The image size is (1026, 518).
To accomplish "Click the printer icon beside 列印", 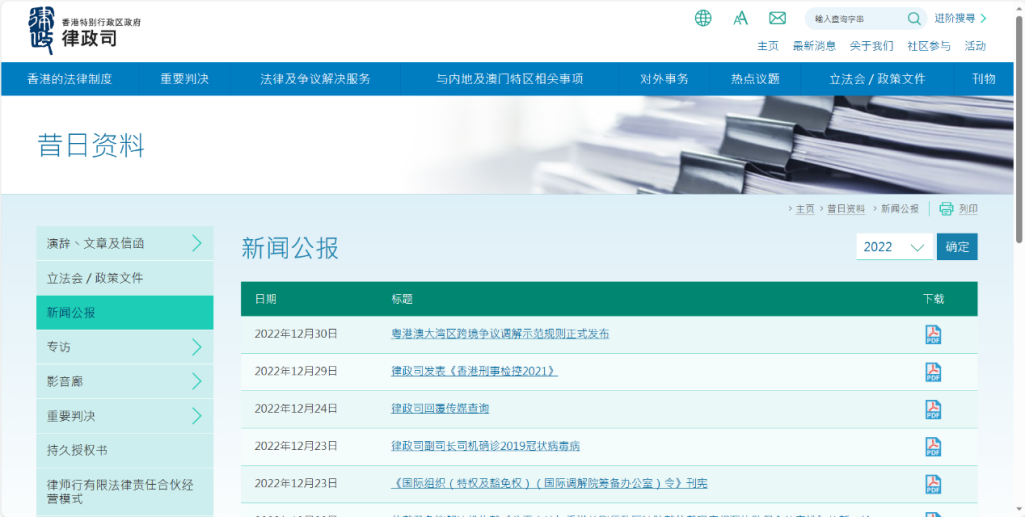I will coord(946,209).
